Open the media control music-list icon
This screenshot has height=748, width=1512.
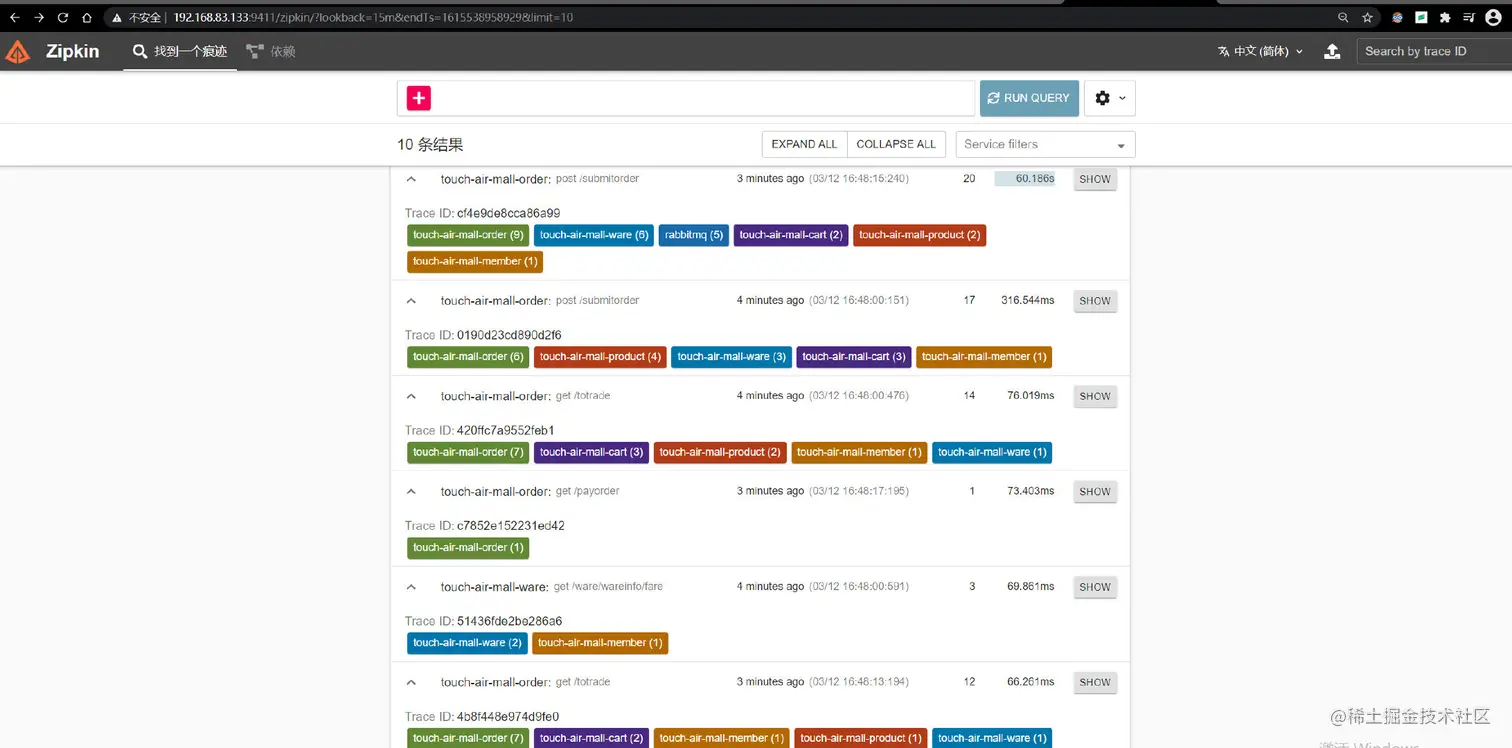point(1469,17)
